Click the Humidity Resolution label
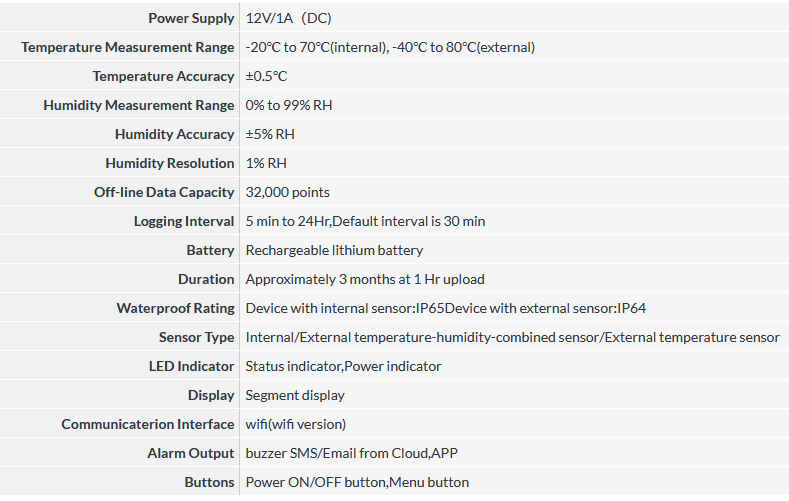Image resolution: width=789 pixels, height=501 pixels. coord(170,163)
